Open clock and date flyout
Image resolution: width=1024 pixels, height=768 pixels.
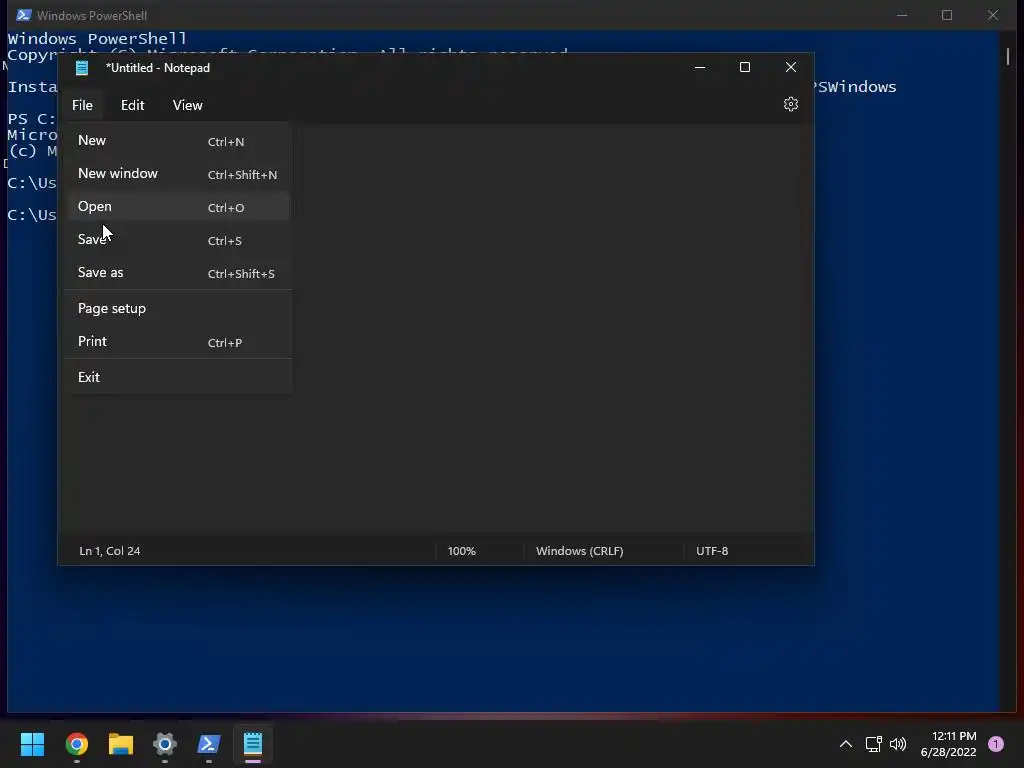click(948, 744)
